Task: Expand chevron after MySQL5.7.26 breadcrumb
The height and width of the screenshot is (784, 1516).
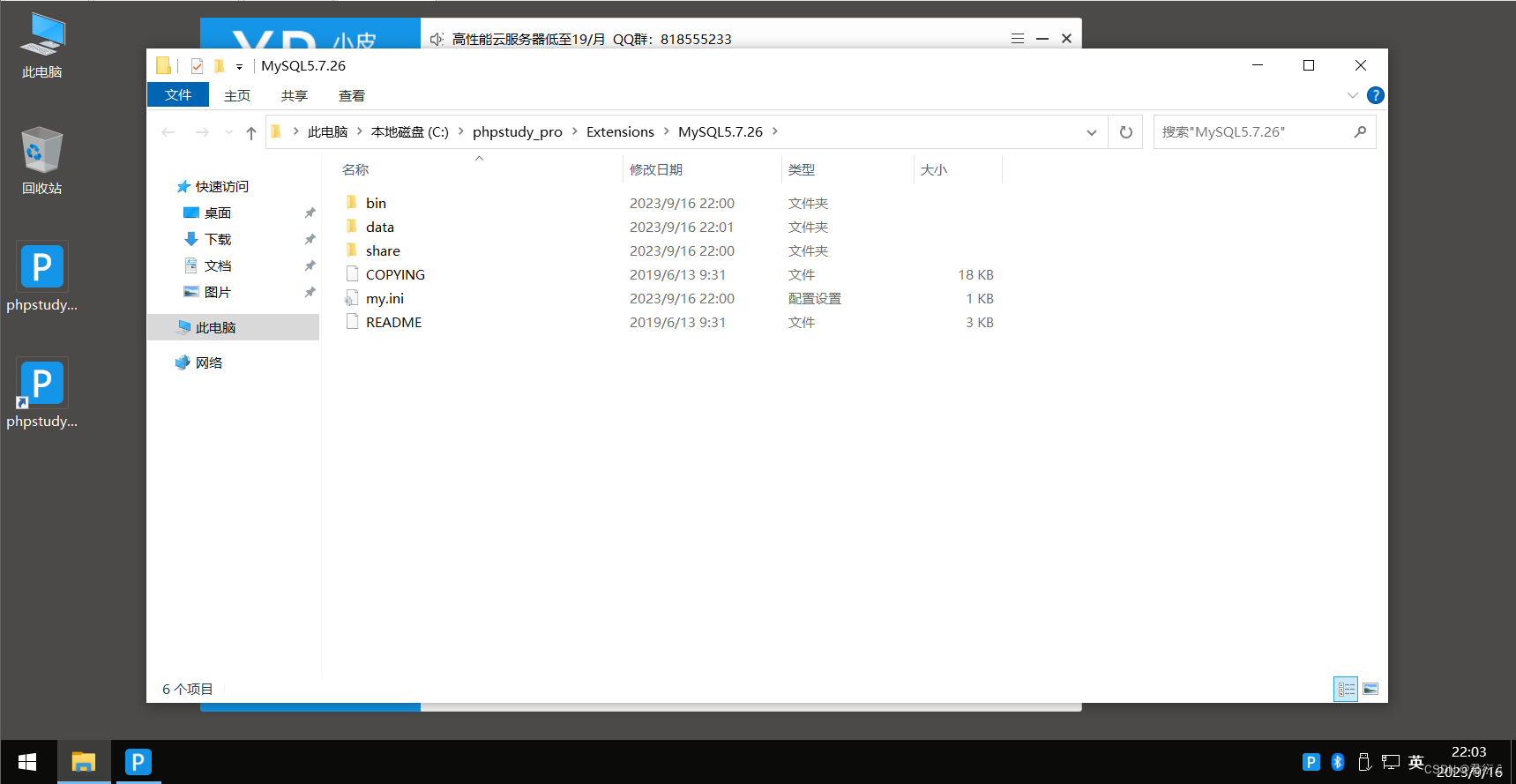Action: tap(775, 131)
